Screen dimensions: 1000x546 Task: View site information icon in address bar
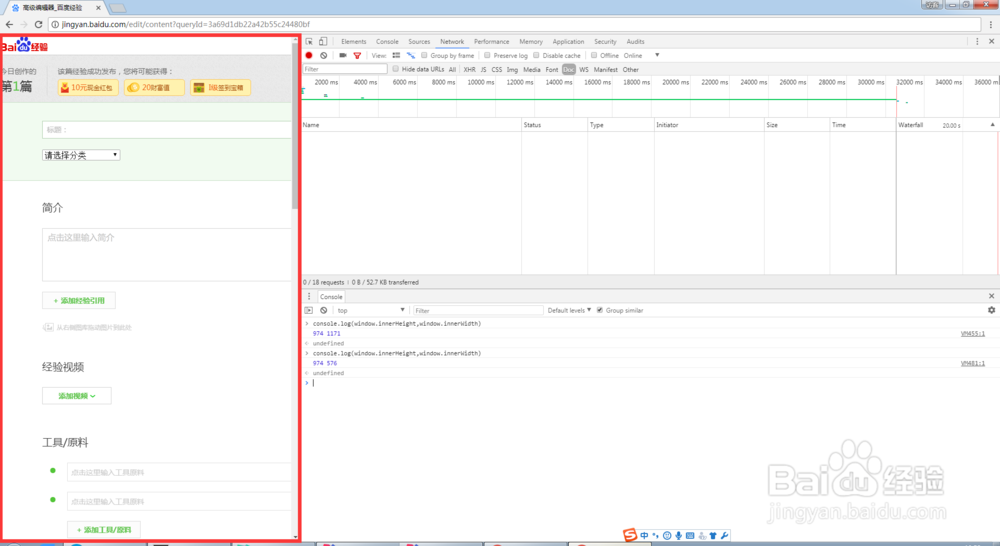click(x=55, y=24)
